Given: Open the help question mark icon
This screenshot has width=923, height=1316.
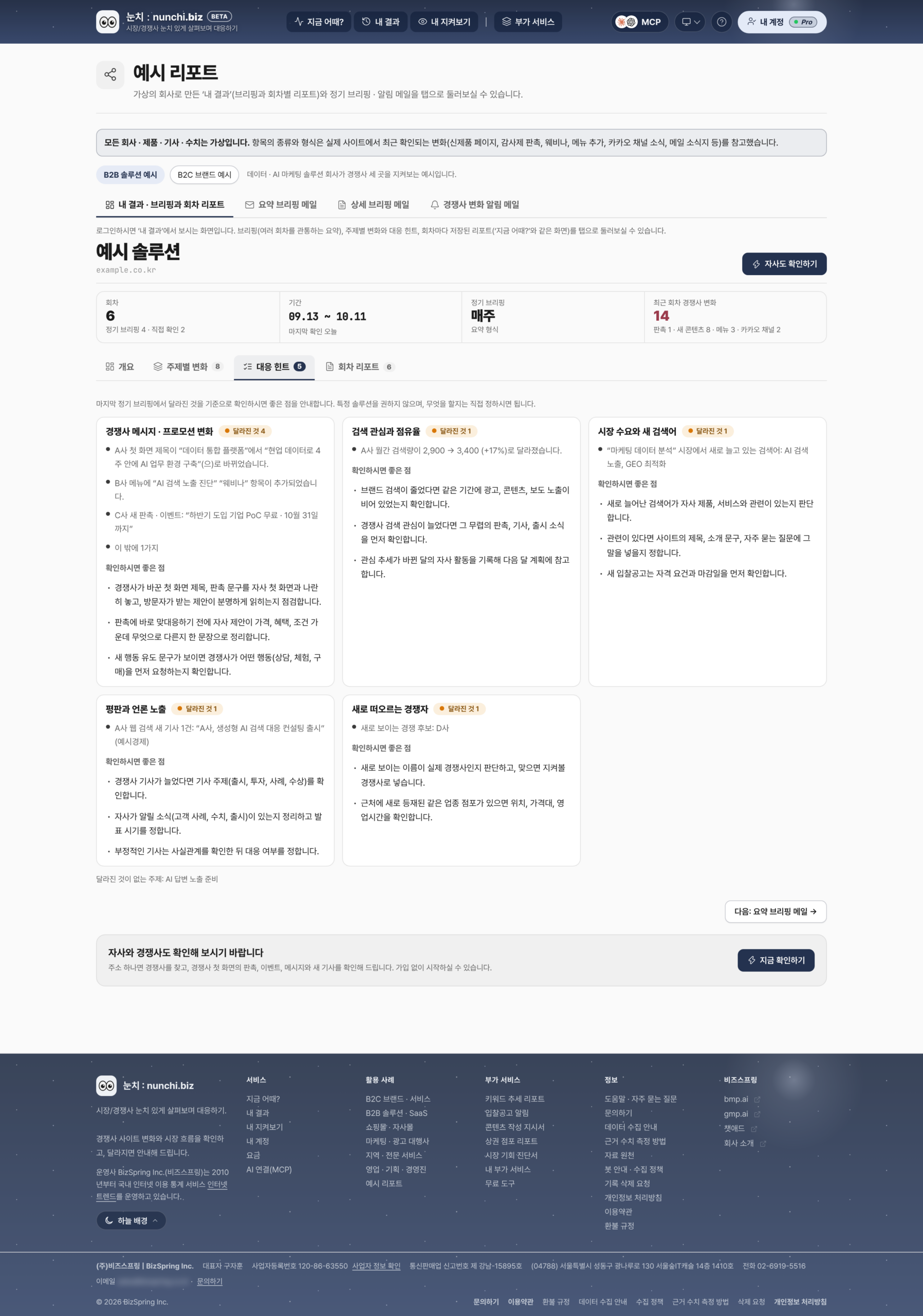Looking at the screenshot, I should click(722, 22).
